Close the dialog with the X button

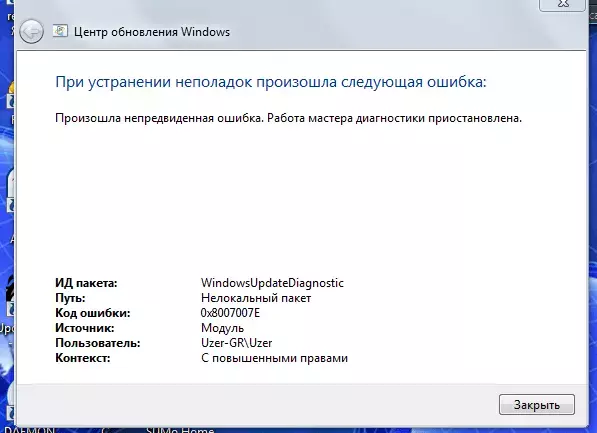pos(562,5)
